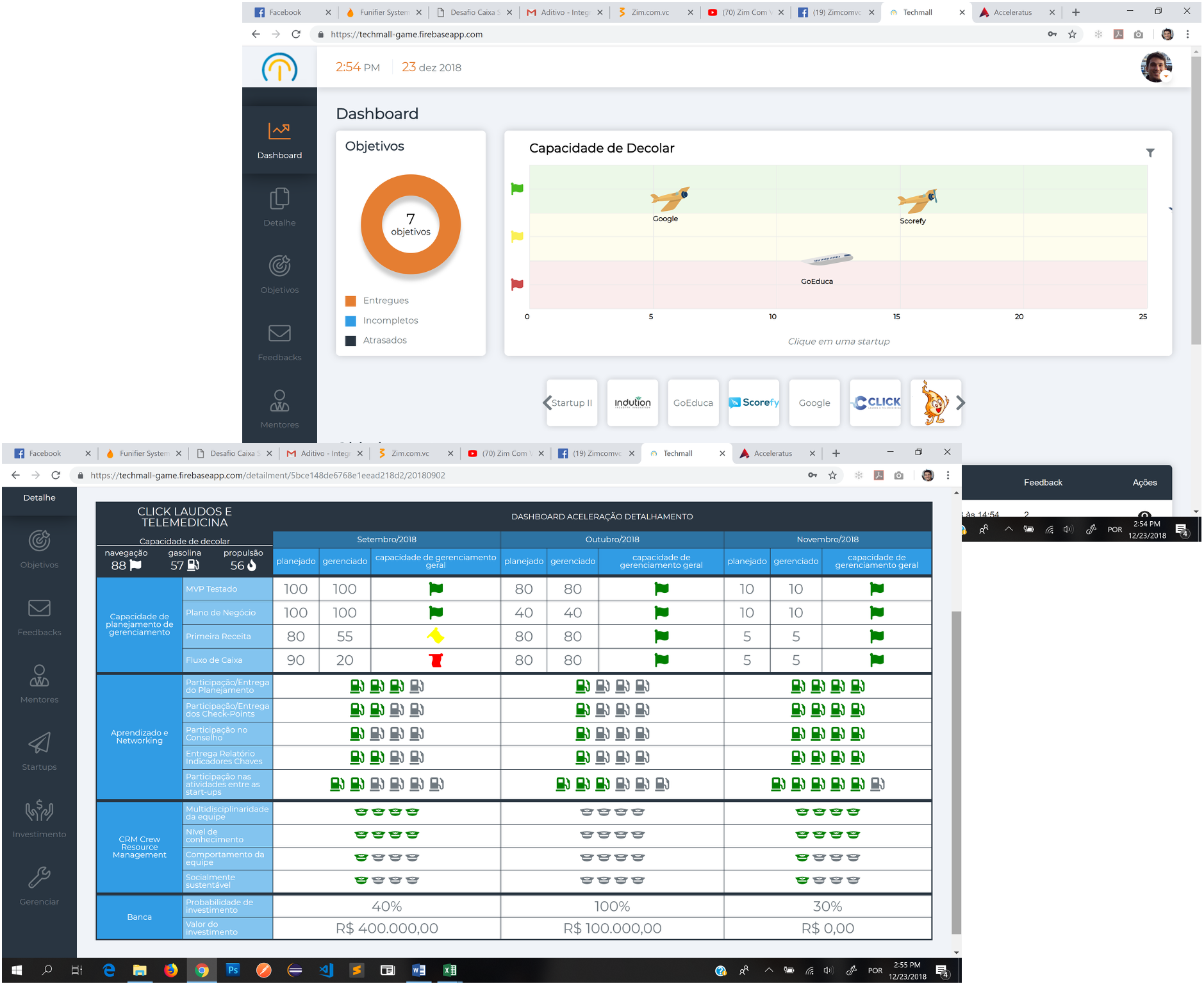Select the GoEduca startup card
Viewport: 1204px width, 984px height.
coord(693,403)
